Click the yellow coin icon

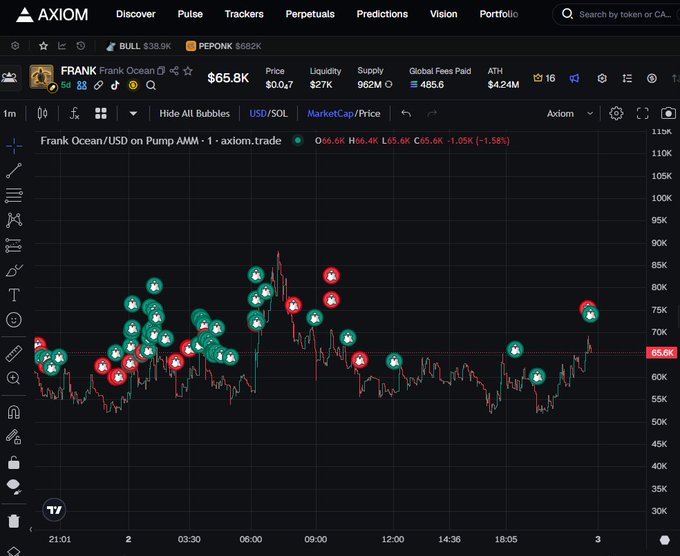pyautogui.click(x=133, y=85)
